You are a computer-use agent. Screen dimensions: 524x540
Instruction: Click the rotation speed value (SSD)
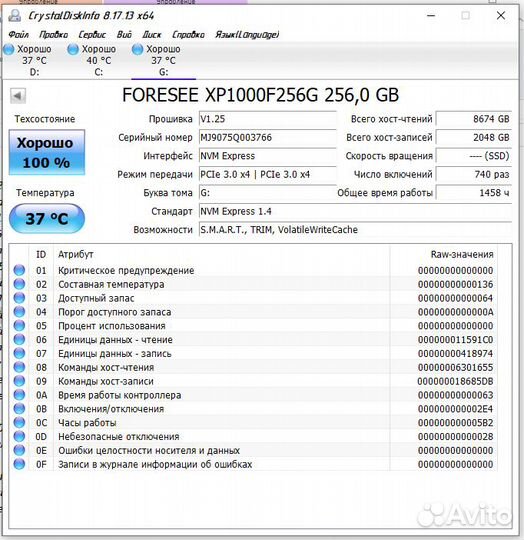474,156
